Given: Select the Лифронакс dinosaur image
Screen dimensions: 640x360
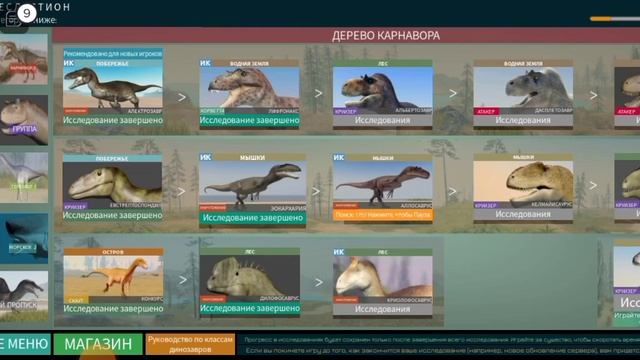Looking at the screenshot, I should pyautogui.click(x=249, y=87).
